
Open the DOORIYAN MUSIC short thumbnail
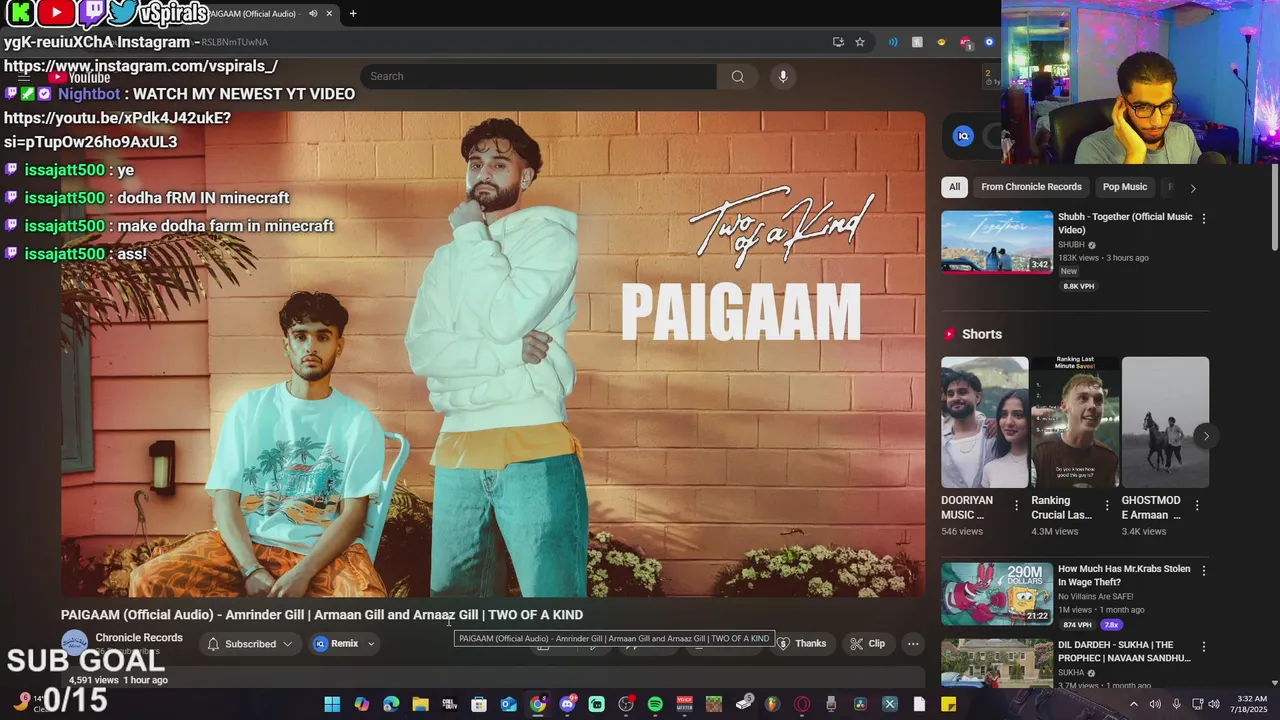click(984, 422)
